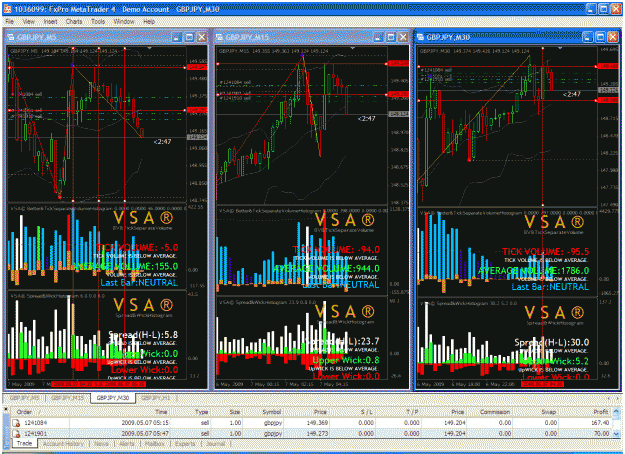
Task: Click the profit value 167.40
Action: pos(601,423)
